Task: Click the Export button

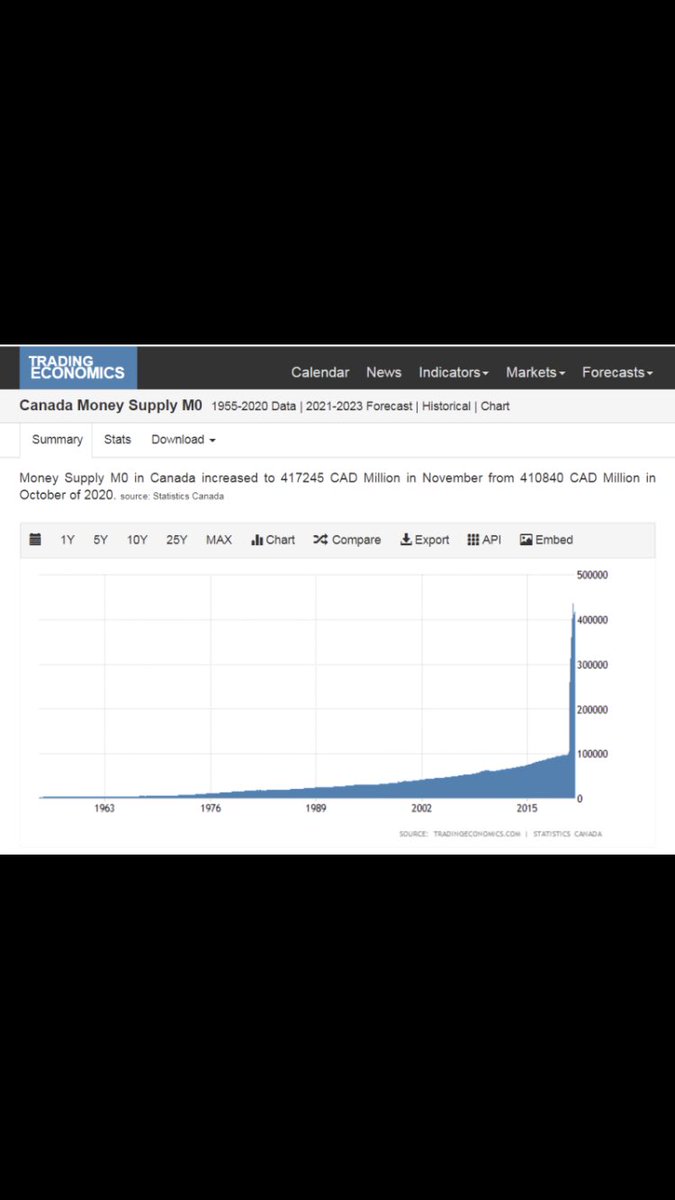Action: [x=425, y=540]
